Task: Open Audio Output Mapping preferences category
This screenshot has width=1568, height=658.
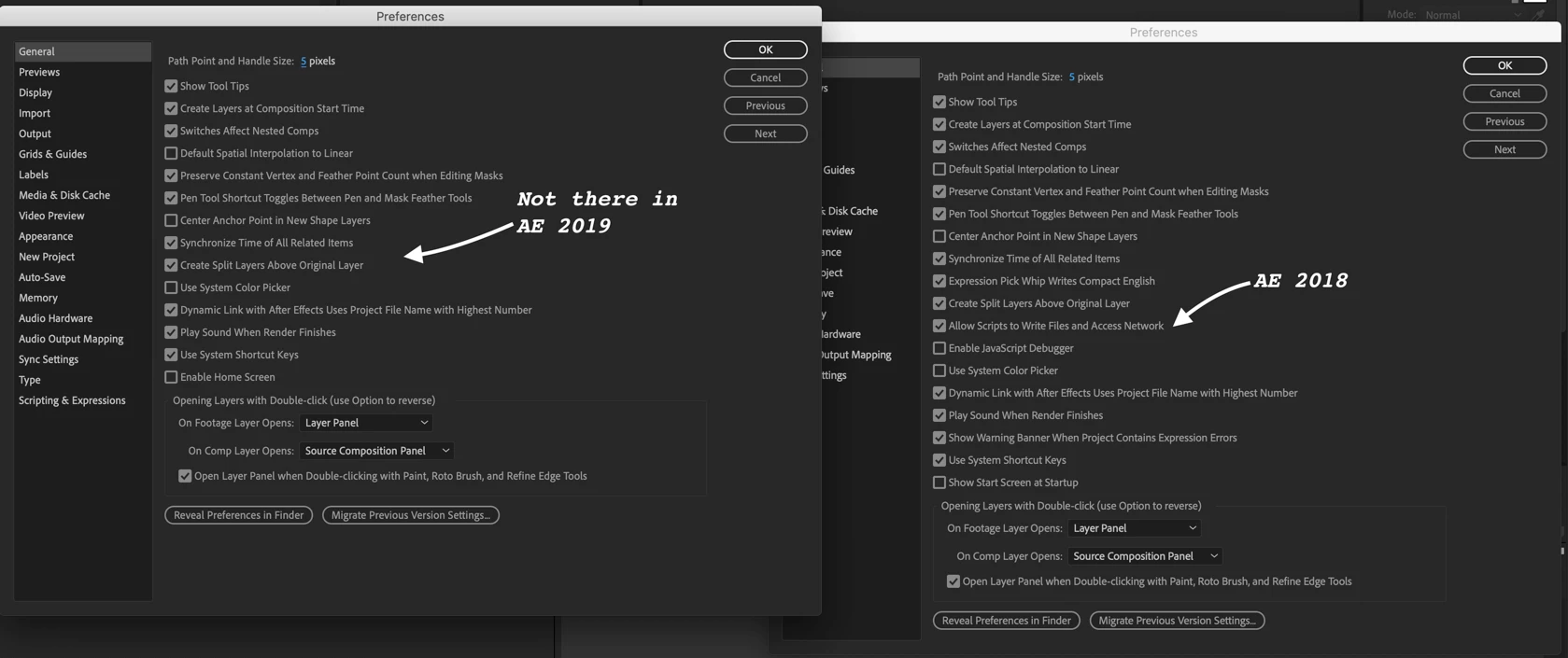Action: point(71,339)
